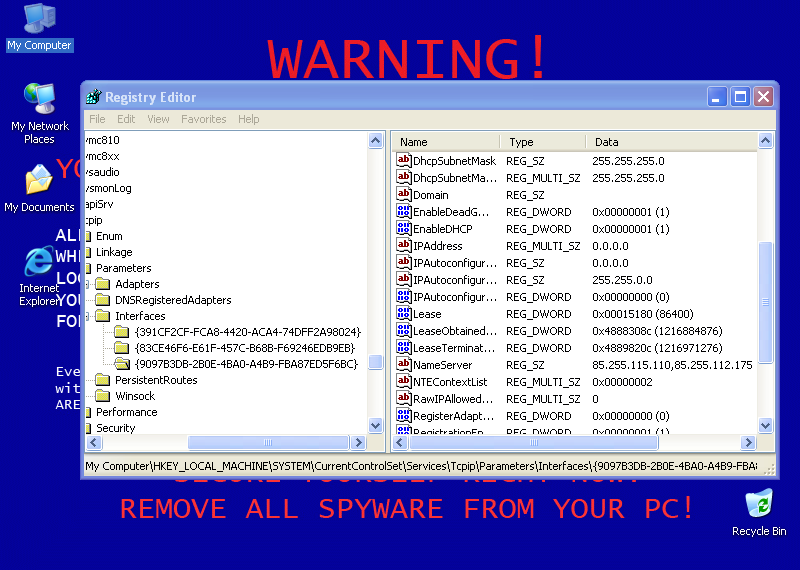Click the values pane scroll left arrow

[401, 442]
